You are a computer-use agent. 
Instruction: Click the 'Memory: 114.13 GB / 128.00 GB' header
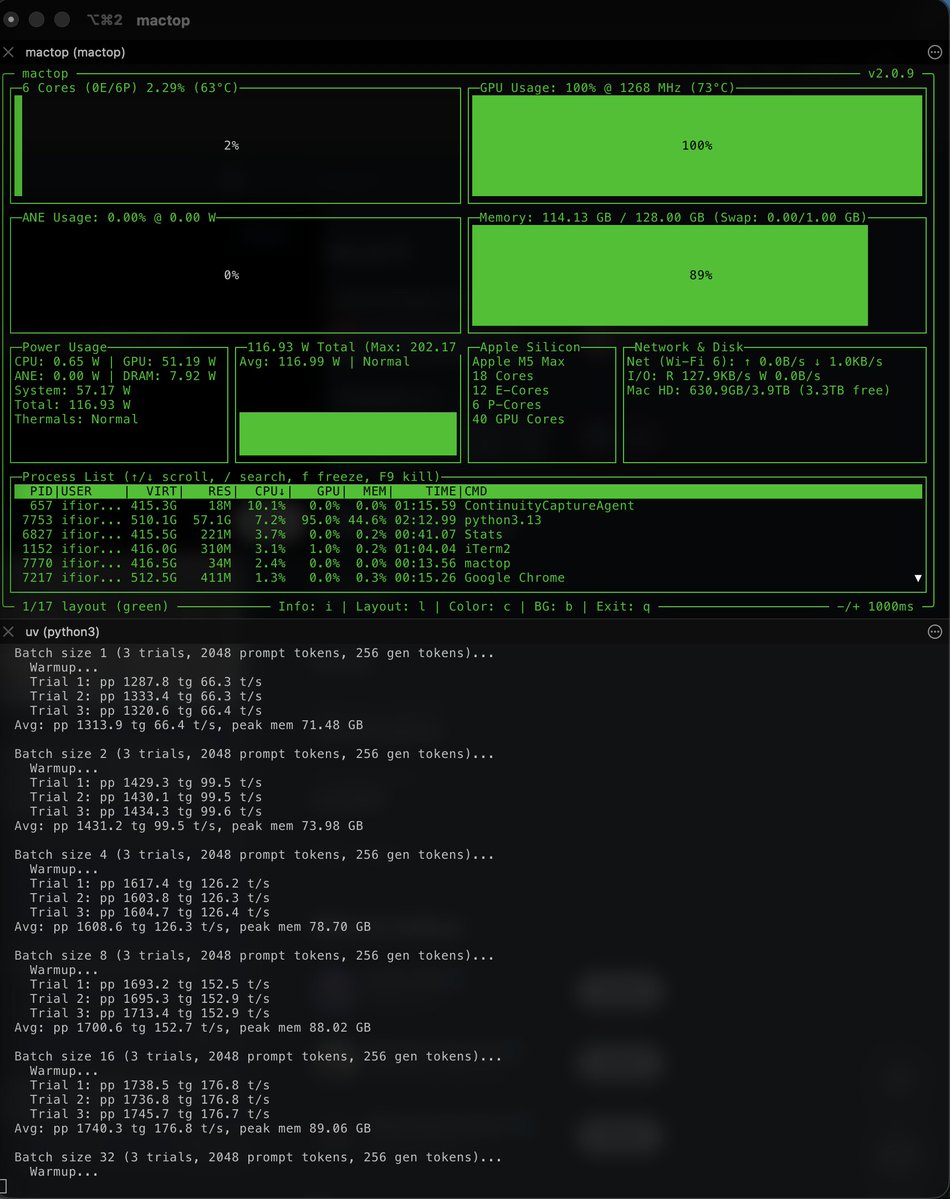(x=673, y=218)
